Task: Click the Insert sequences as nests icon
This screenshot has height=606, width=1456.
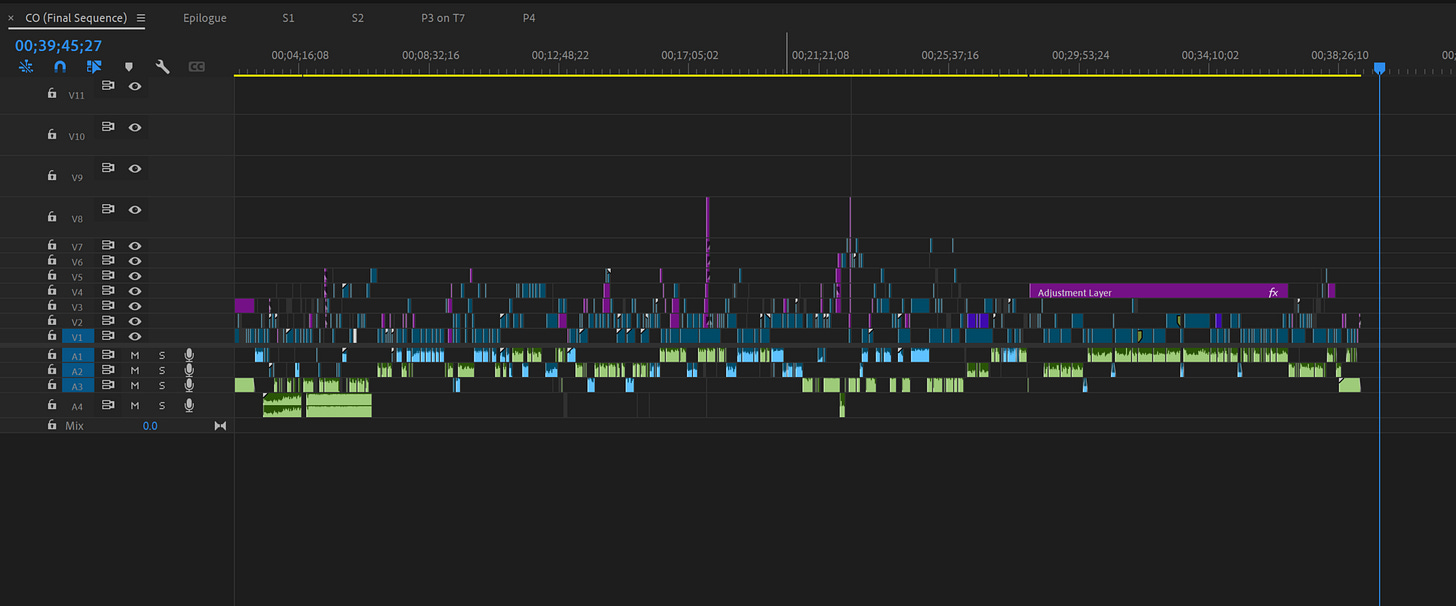Action: coord(26,67)
